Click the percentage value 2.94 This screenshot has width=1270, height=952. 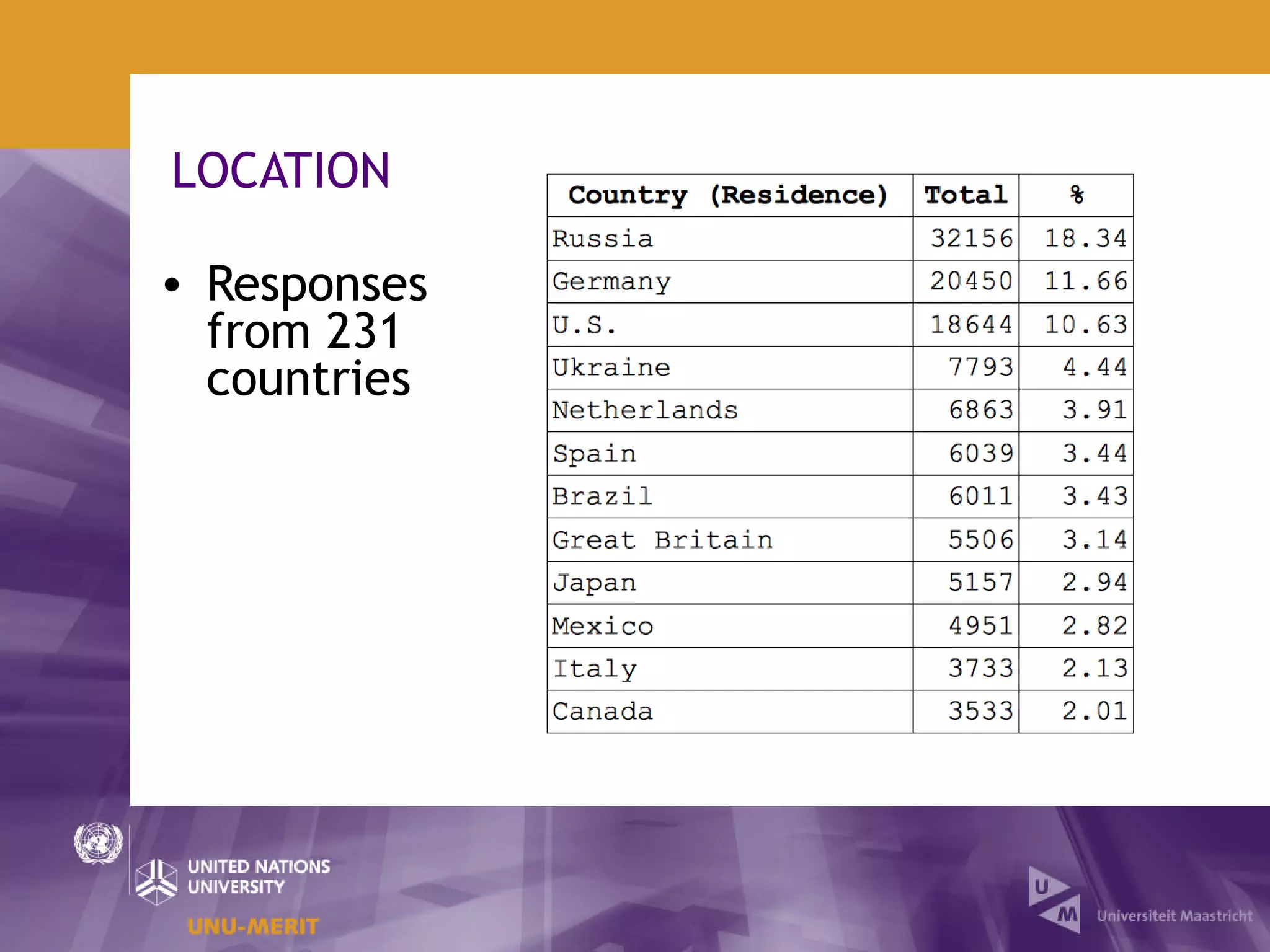click(1095, 583)
